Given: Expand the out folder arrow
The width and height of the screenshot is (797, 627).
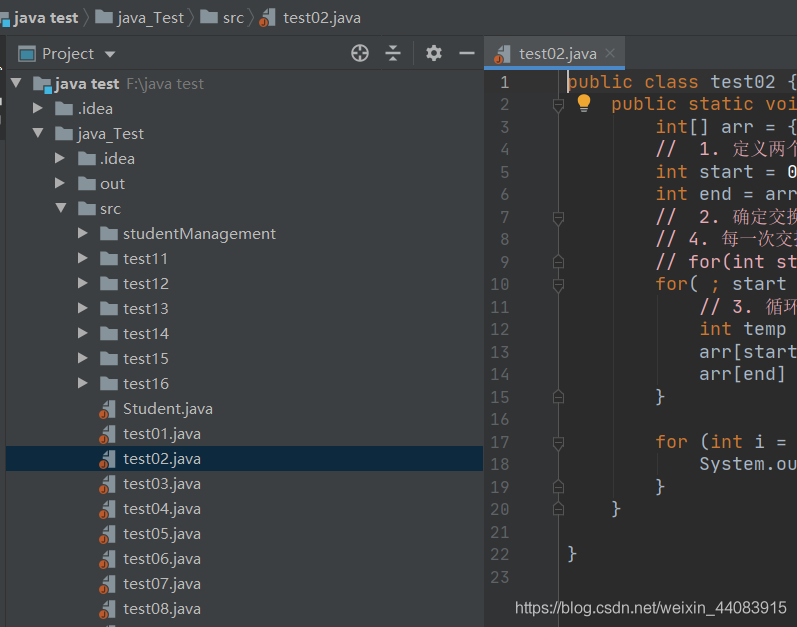Looking at the screenshot, I should point(60,183).
